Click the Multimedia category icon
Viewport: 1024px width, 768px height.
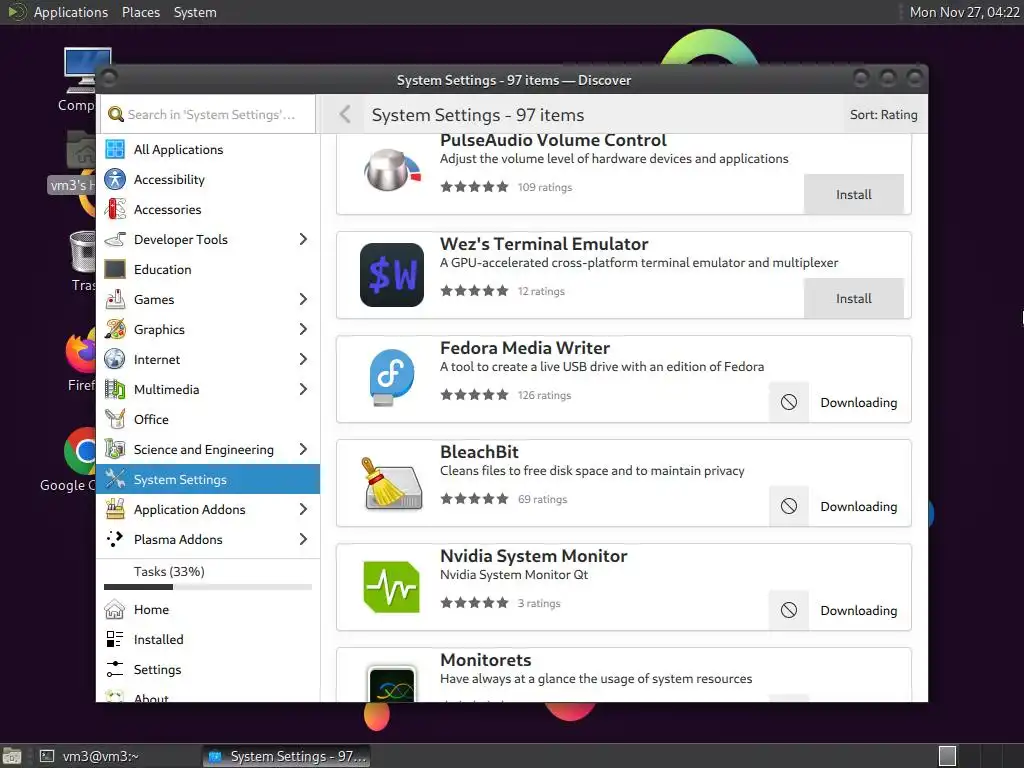coord(115,390)
